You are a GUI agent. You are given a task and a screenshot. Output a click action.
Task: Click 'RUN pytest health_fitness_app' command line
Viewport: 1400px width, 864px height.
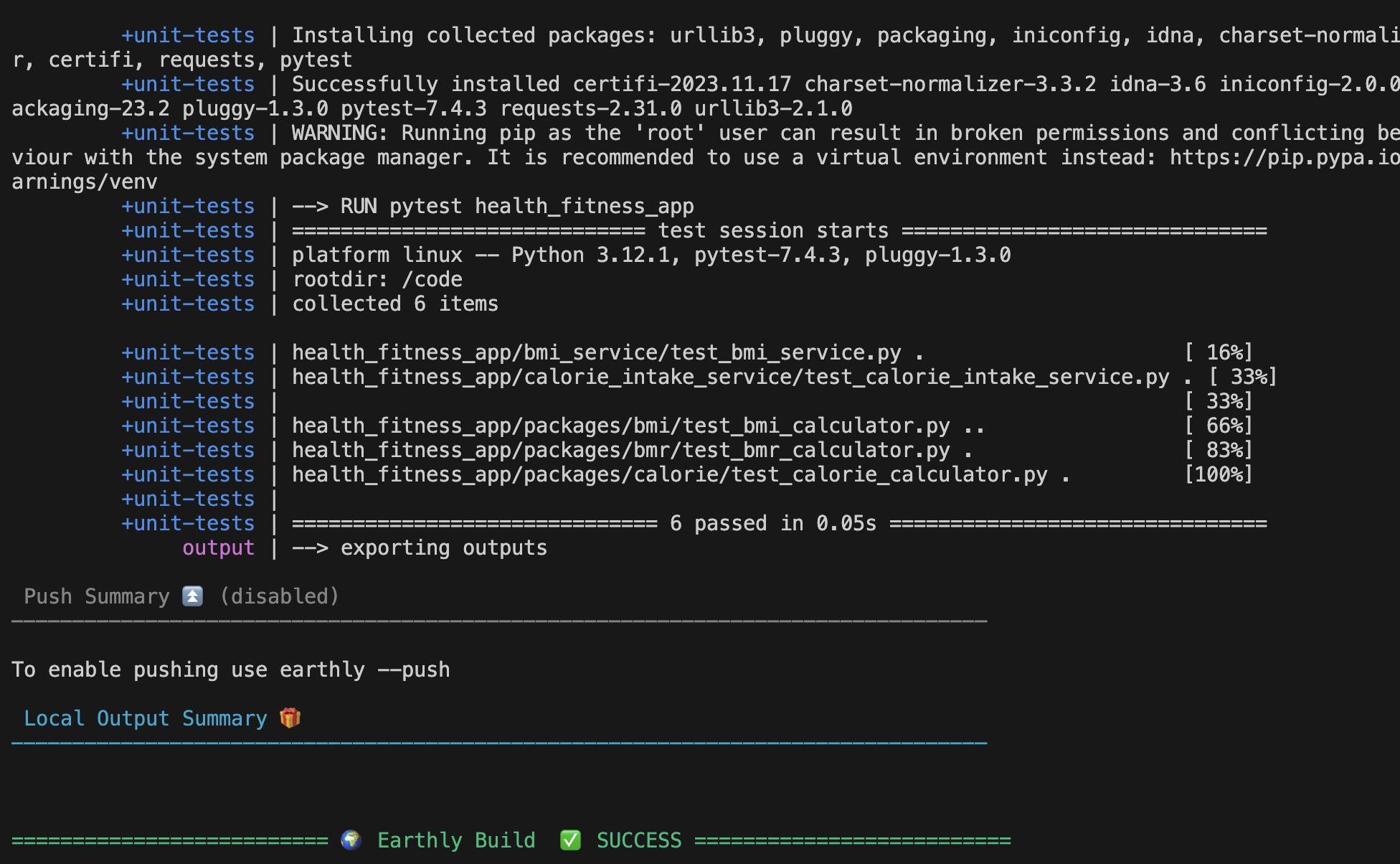click(x=516, y=206)
